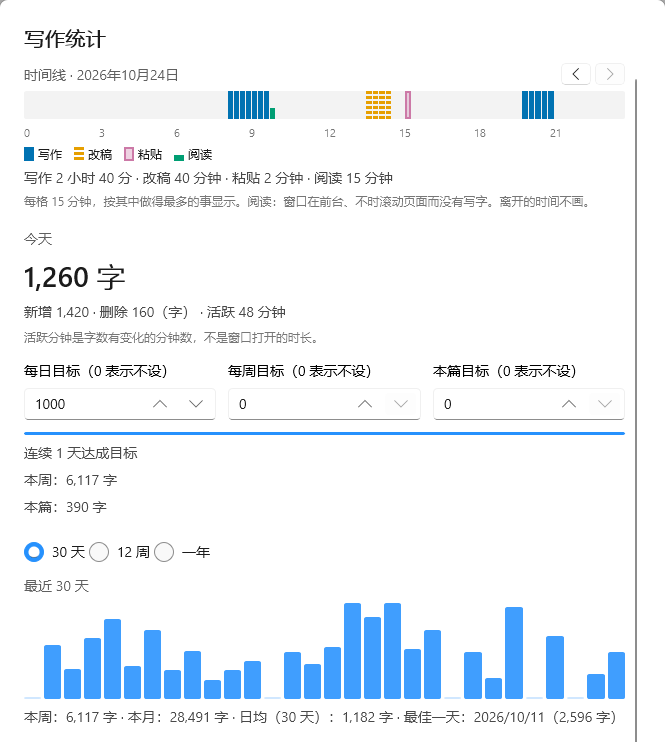The image size is (665, 742).
Task: Decrease the per-document goal (本篇目标) value
Action: pos(605,404)
